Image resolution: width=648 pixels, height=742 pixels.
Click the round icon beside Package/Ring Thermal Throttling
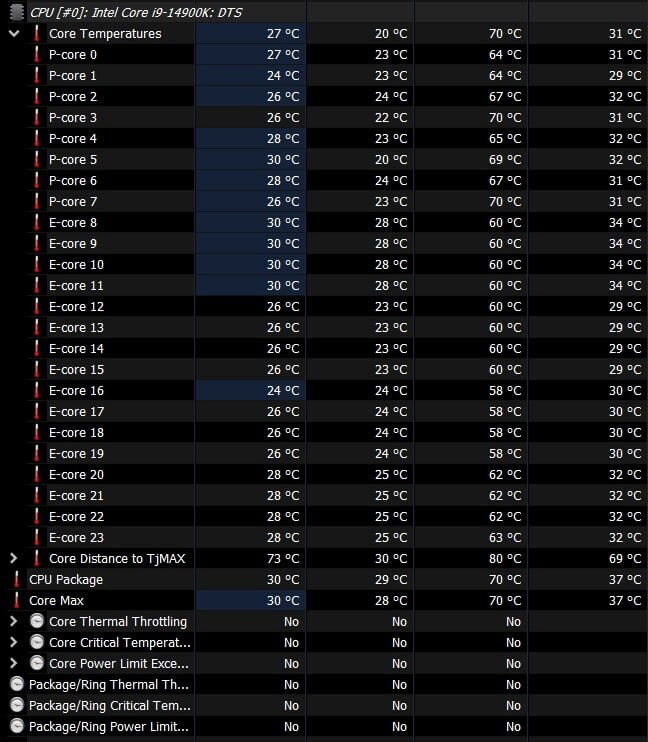click(17, 684)
